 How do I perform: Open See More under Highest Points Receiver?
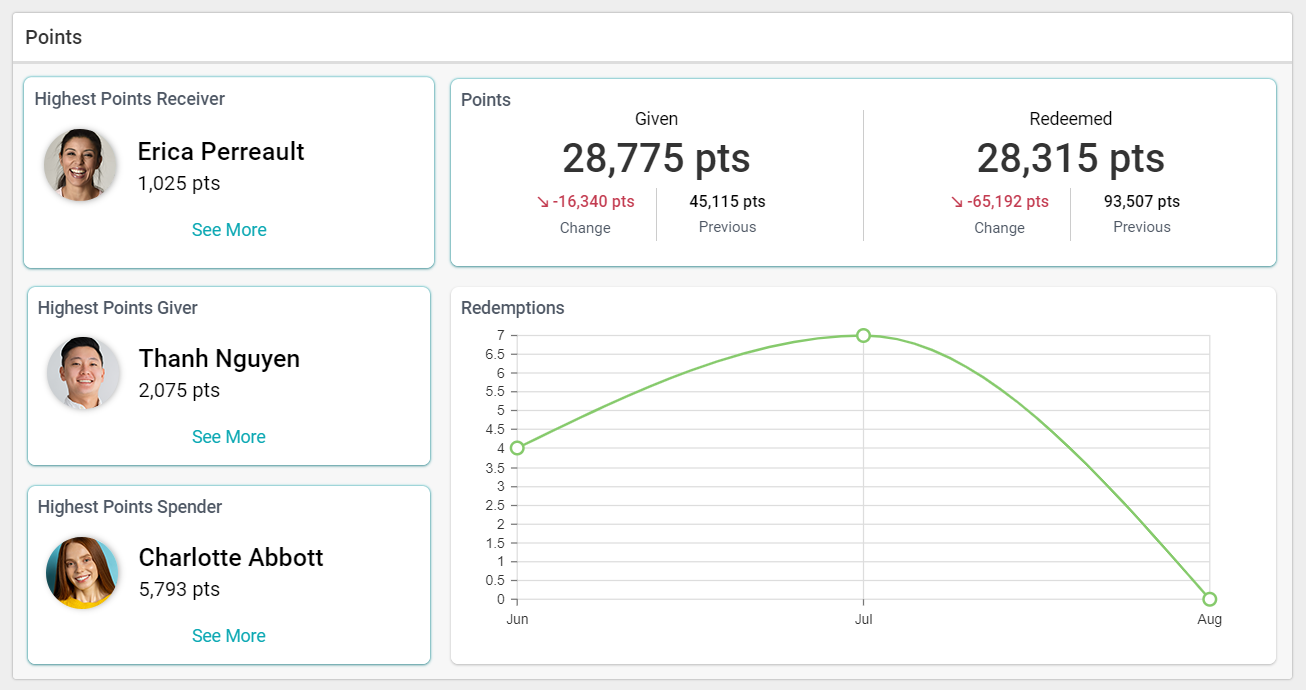(229, 230)
